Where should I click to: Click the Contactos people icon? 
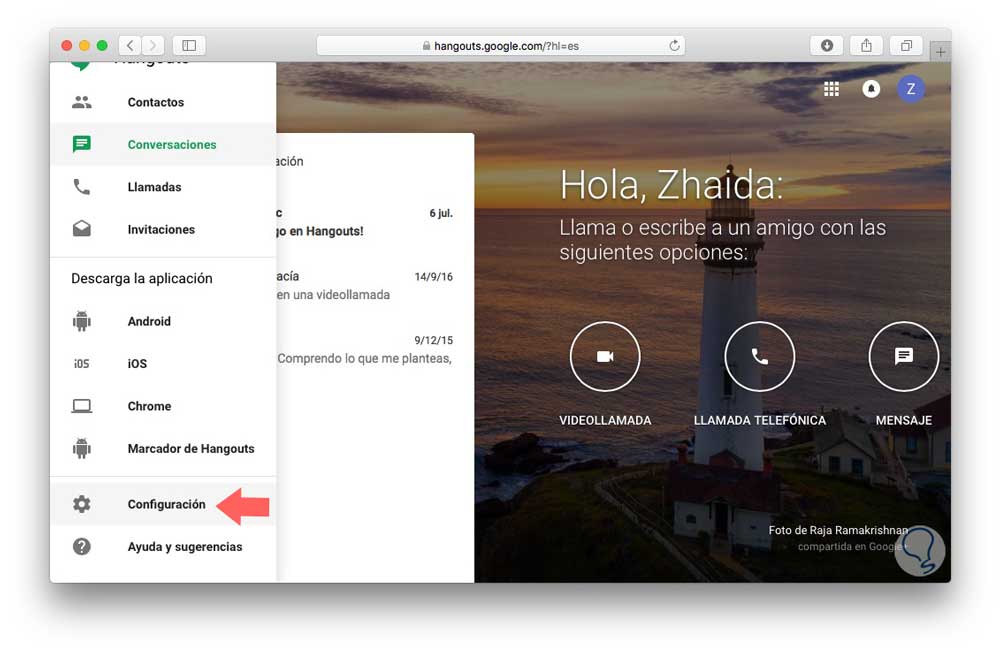tap(82, 102)
